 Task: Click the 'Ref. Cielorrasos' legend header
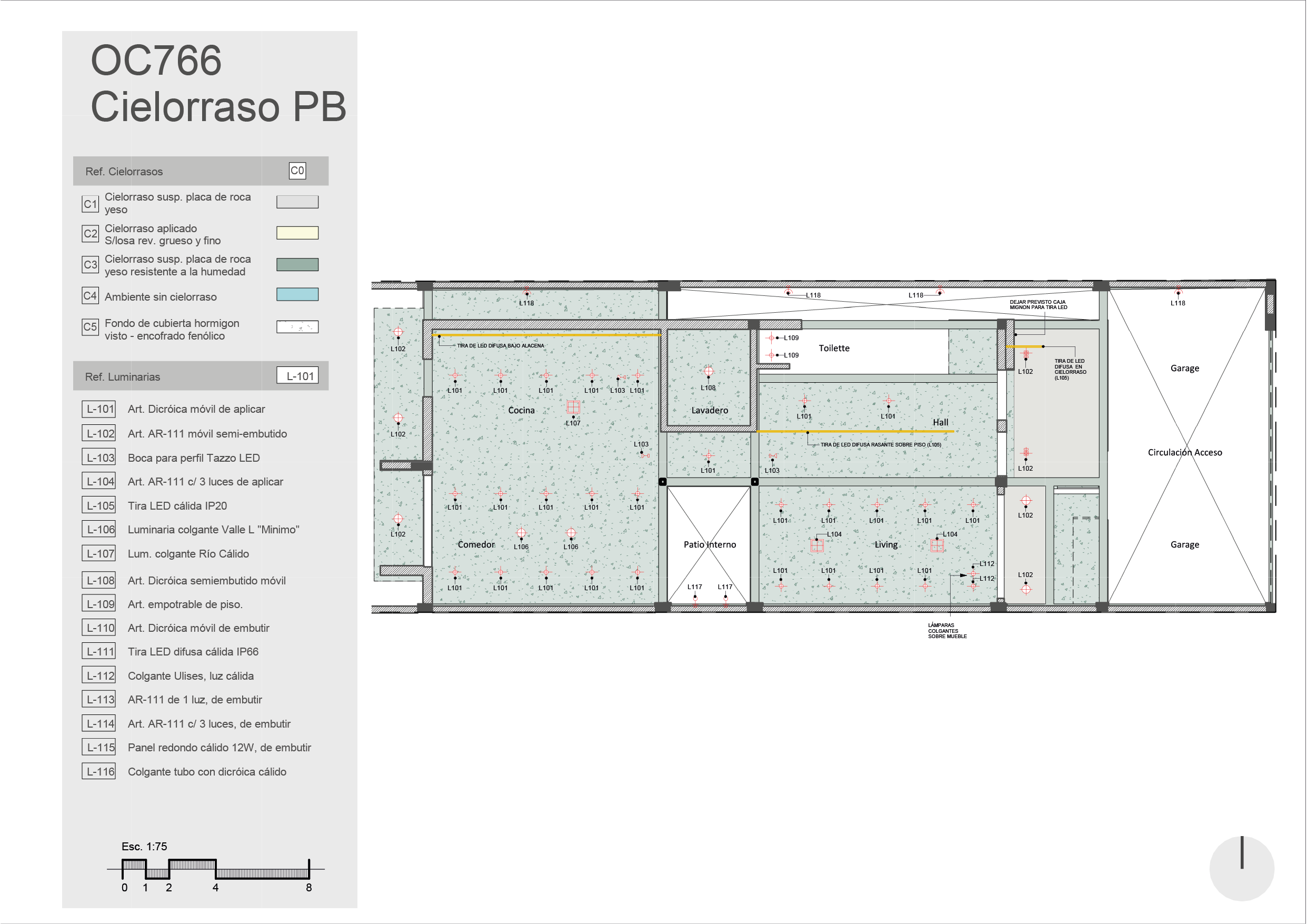click(201, 171)
